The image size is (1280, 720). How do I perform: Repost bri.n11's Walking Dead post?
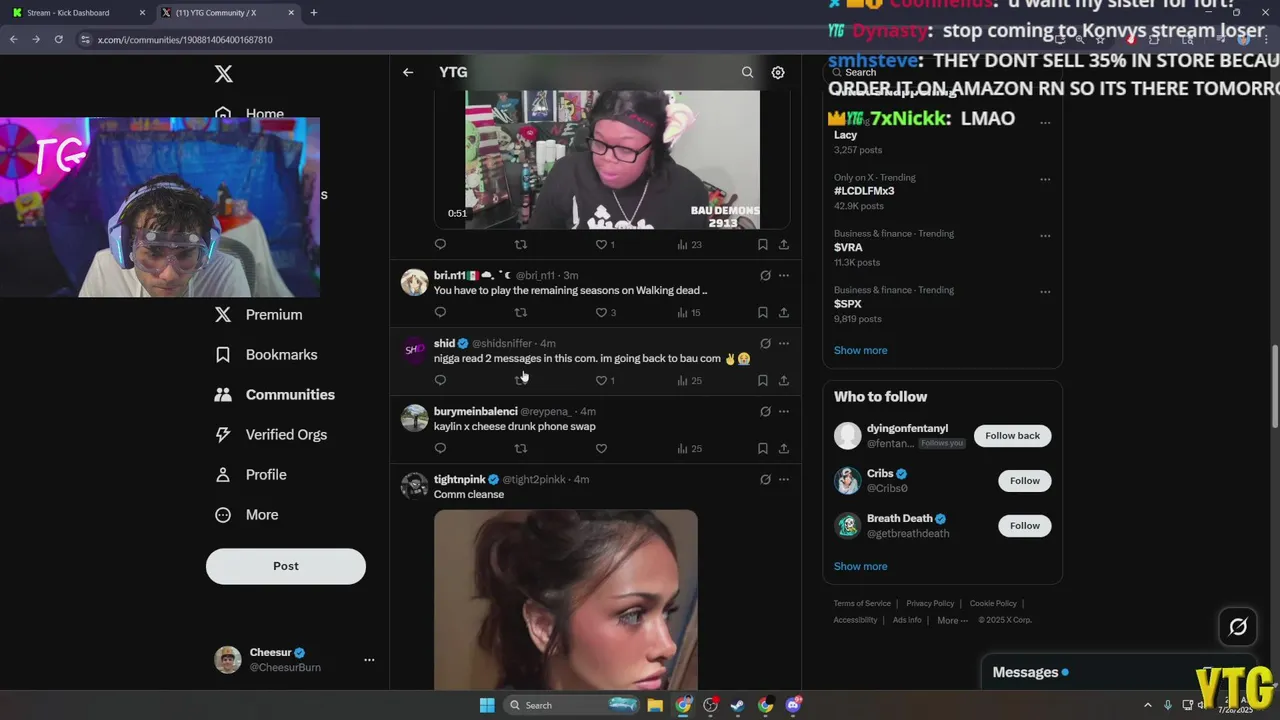pyautogui.click(x=520, y=312)
